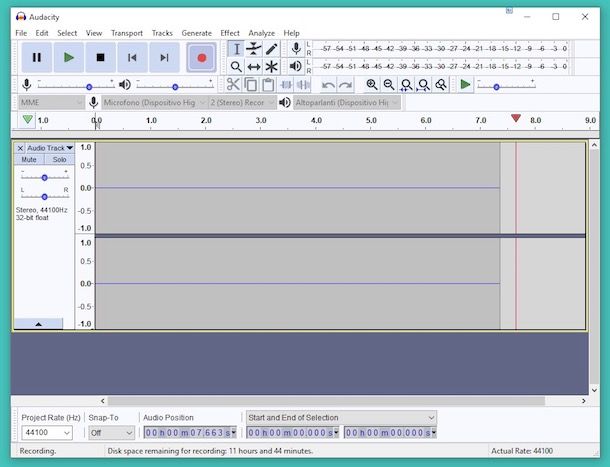Image resolution: width=610 pixels, height=467 pixels.
Task: Skip to start of track
Action: pyautogui.click(x=132, y=58)
